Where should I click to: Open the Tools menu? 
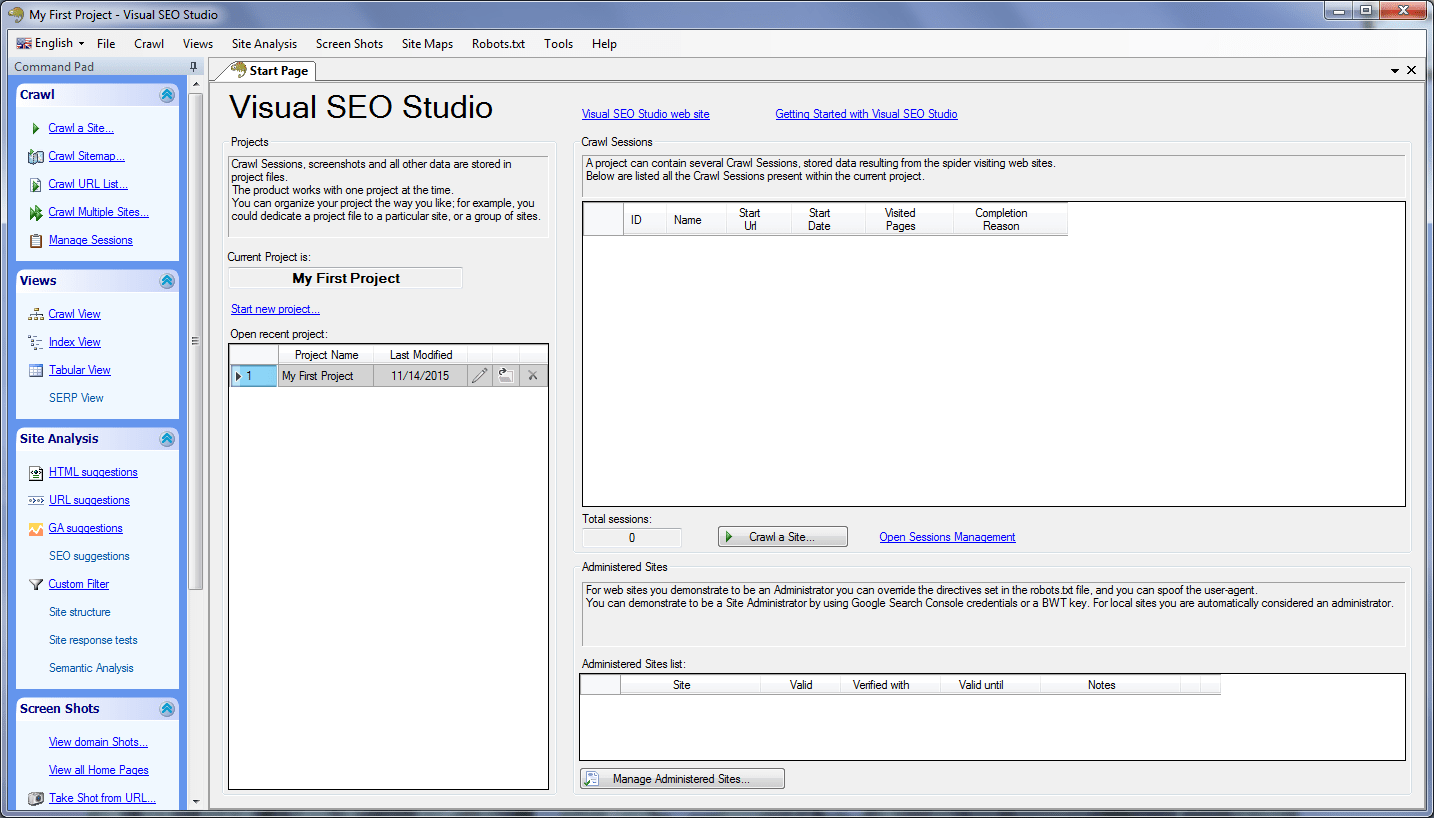pos(558,43)
